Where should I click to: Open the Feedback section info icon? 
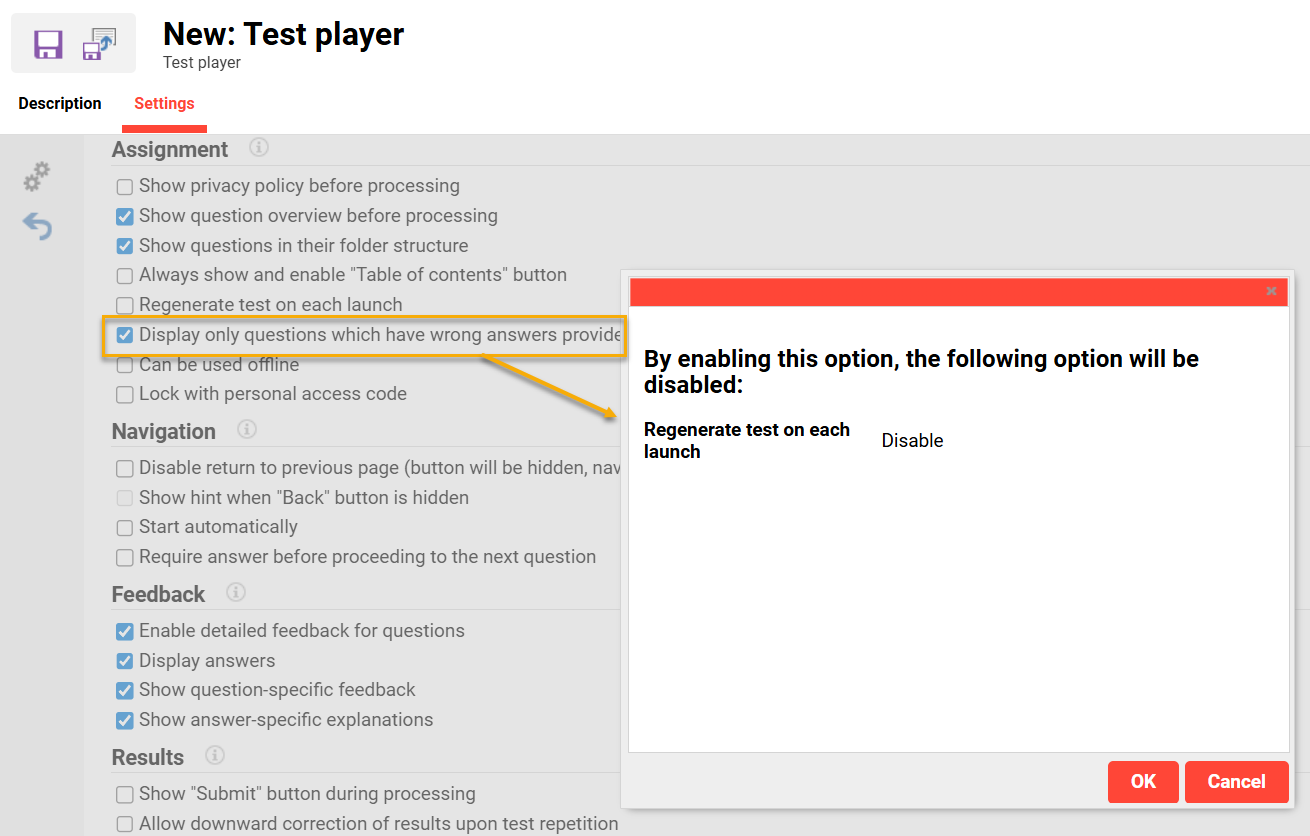pyautogui.click(x=235, y=592)
